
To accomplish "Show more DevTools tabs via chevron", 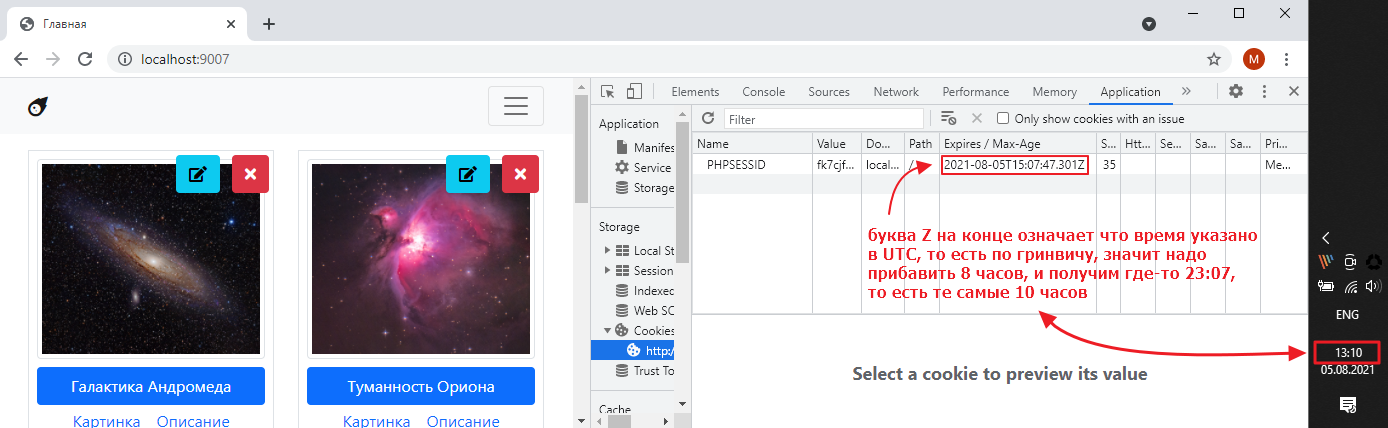I will 1187,92.
